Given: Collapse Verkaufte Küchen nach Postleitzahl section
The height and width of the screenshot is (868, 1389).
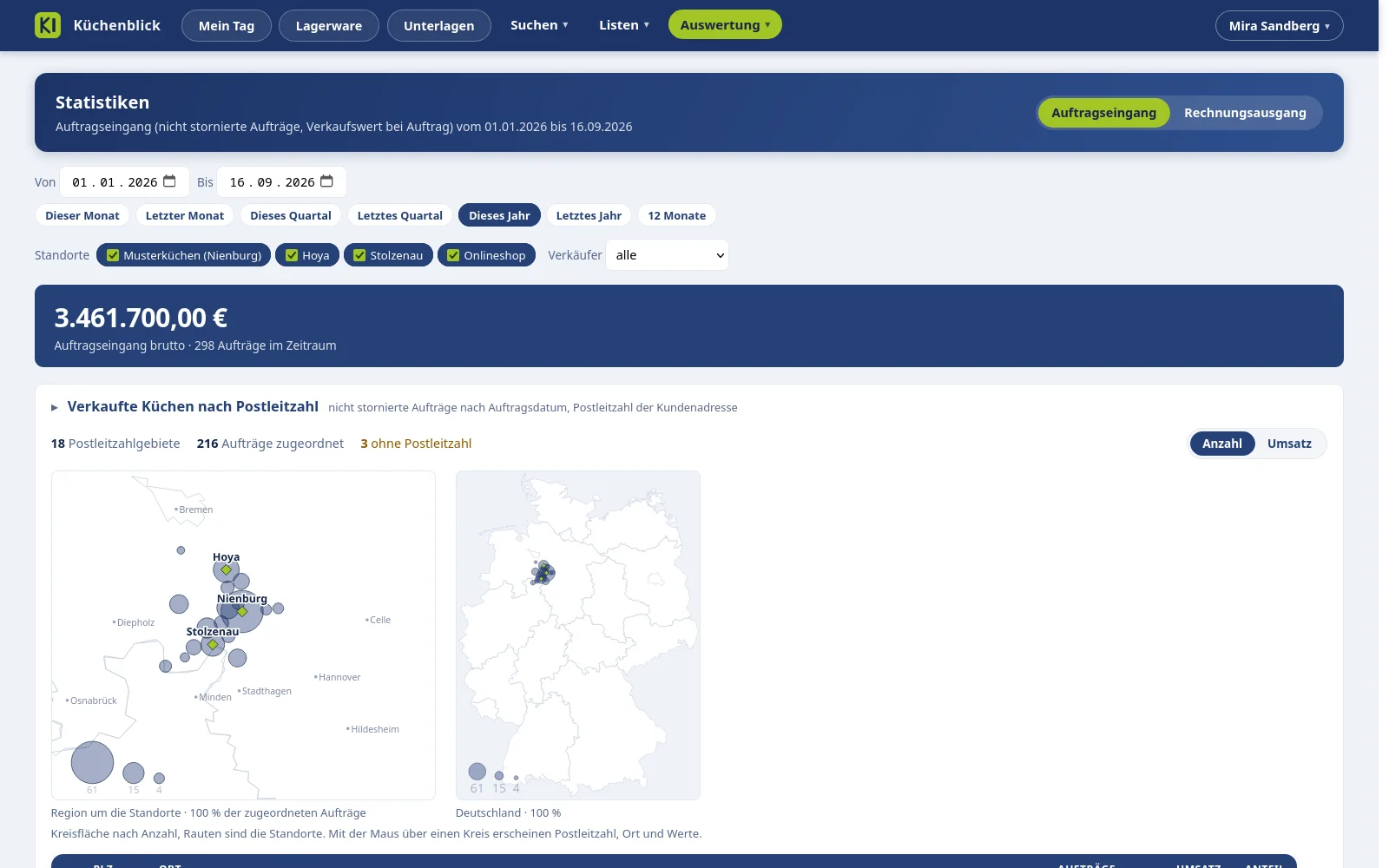Looking at the screenshot, I should point(55,407).
